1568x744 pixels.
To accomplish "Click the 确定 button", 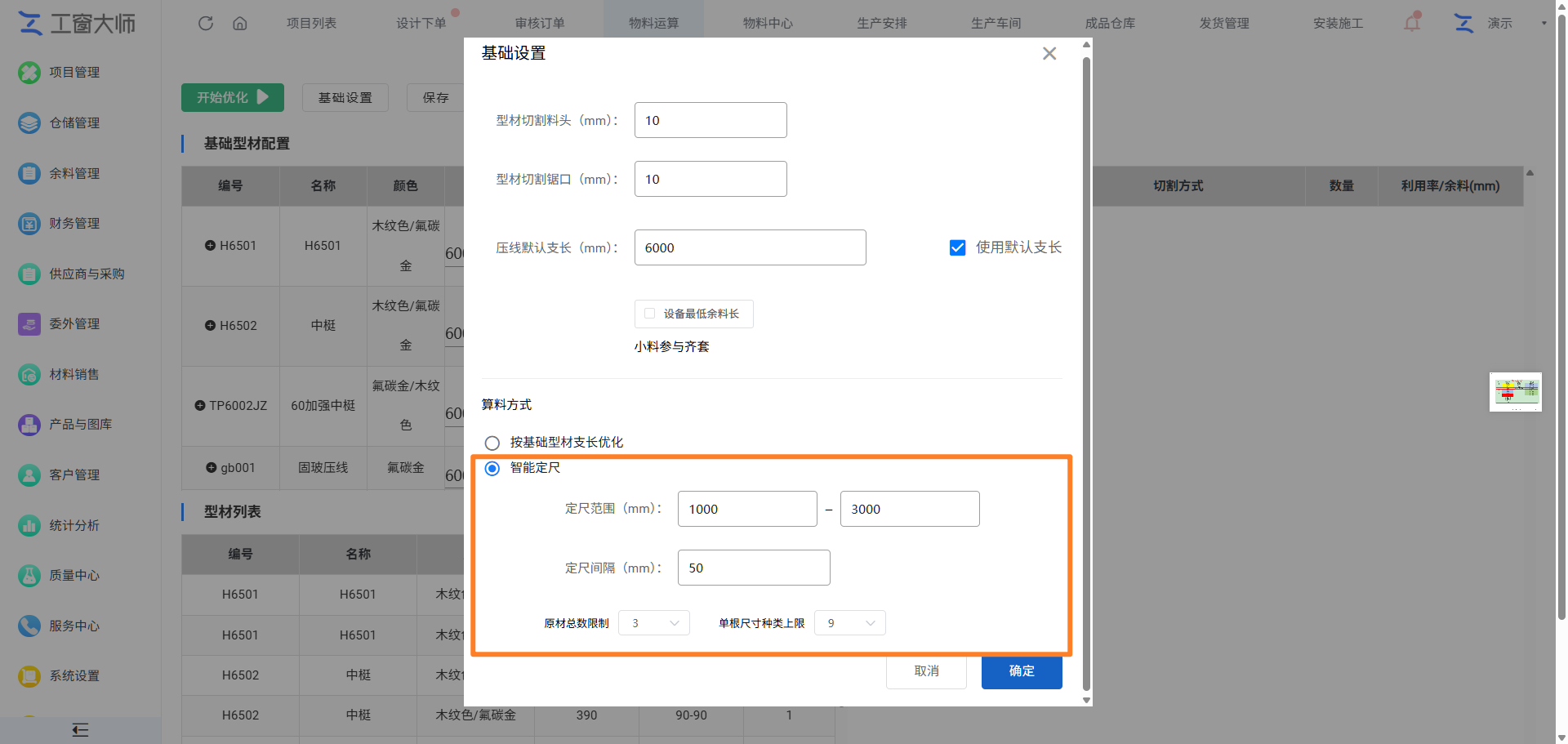I will (x=1022, y=671).
